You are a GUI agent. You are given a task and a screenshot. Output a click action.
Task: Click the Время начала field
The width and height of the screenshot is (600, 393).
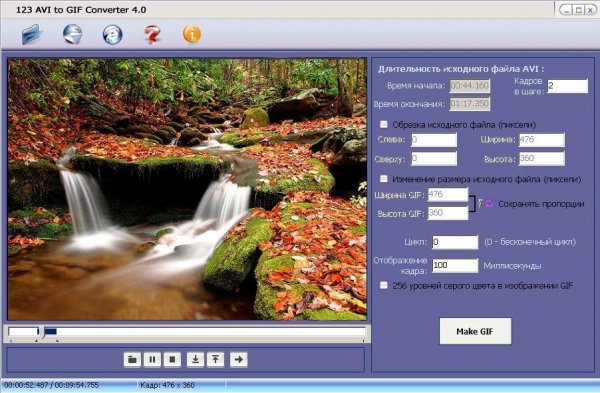[470, 86]
